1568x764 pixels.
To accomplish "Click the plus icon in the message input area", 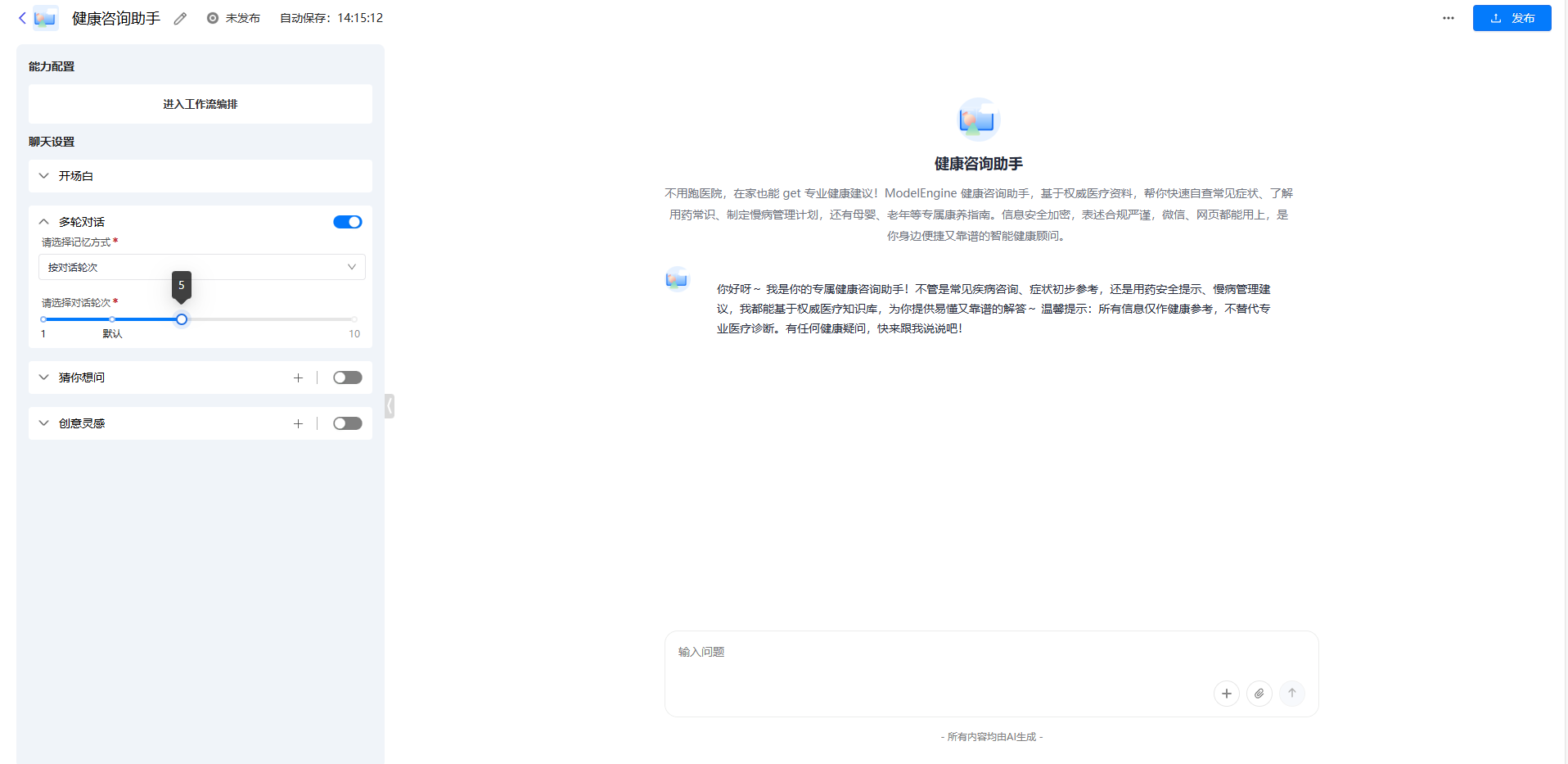I will 1226,693.
